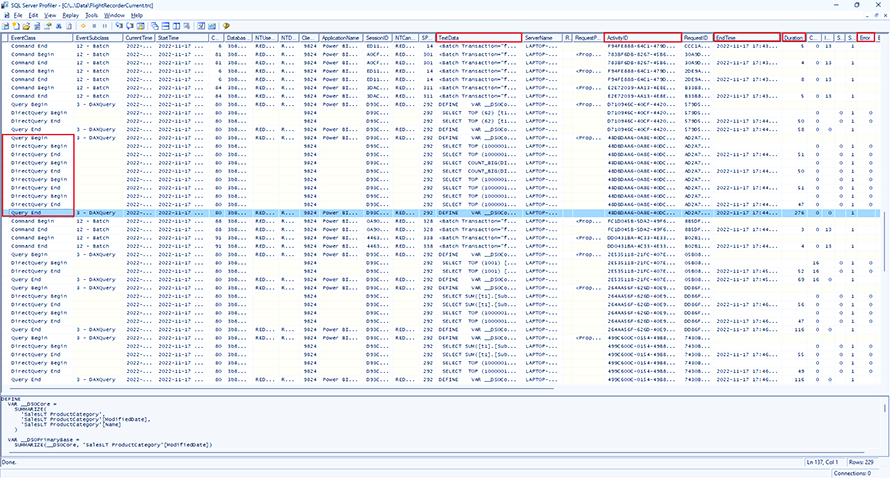This screenshot has height=478, width=890.
Task: Restore the inner trace document window
Action: click(876, 15)
